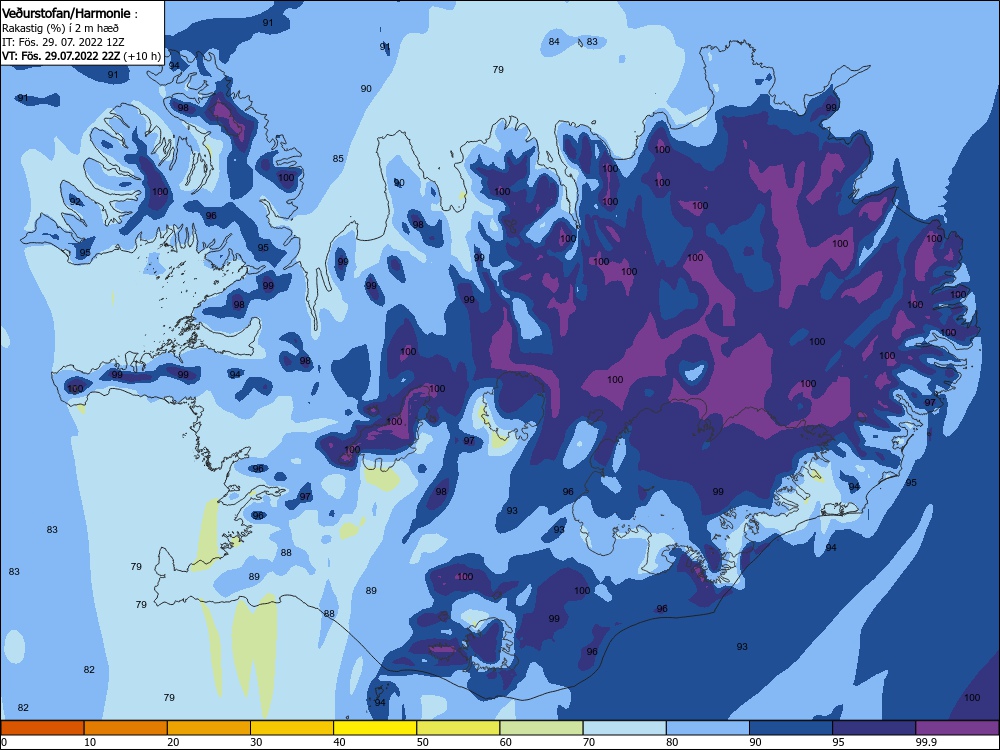
Task: Click the 0–10 dark orange legend swatch
Action: point(42,728)
